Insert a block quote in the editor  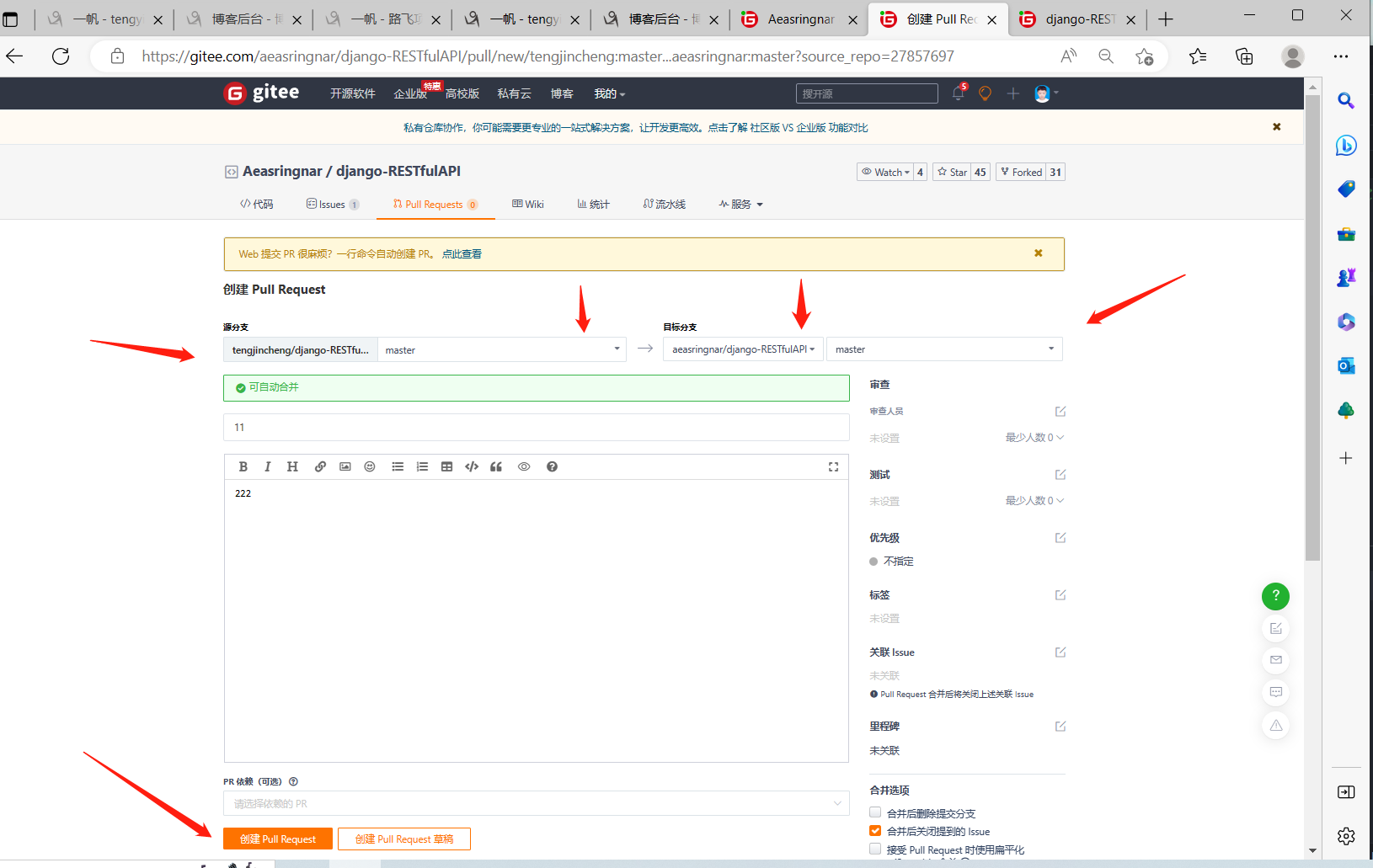496,466
